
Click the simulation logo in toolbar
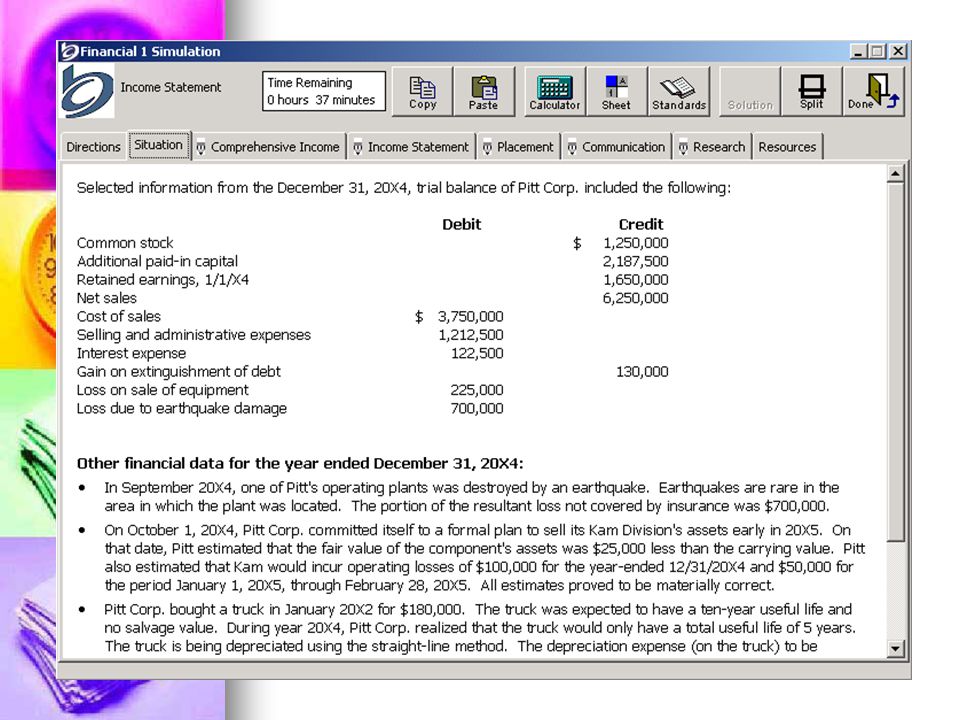tap(88, 92)
